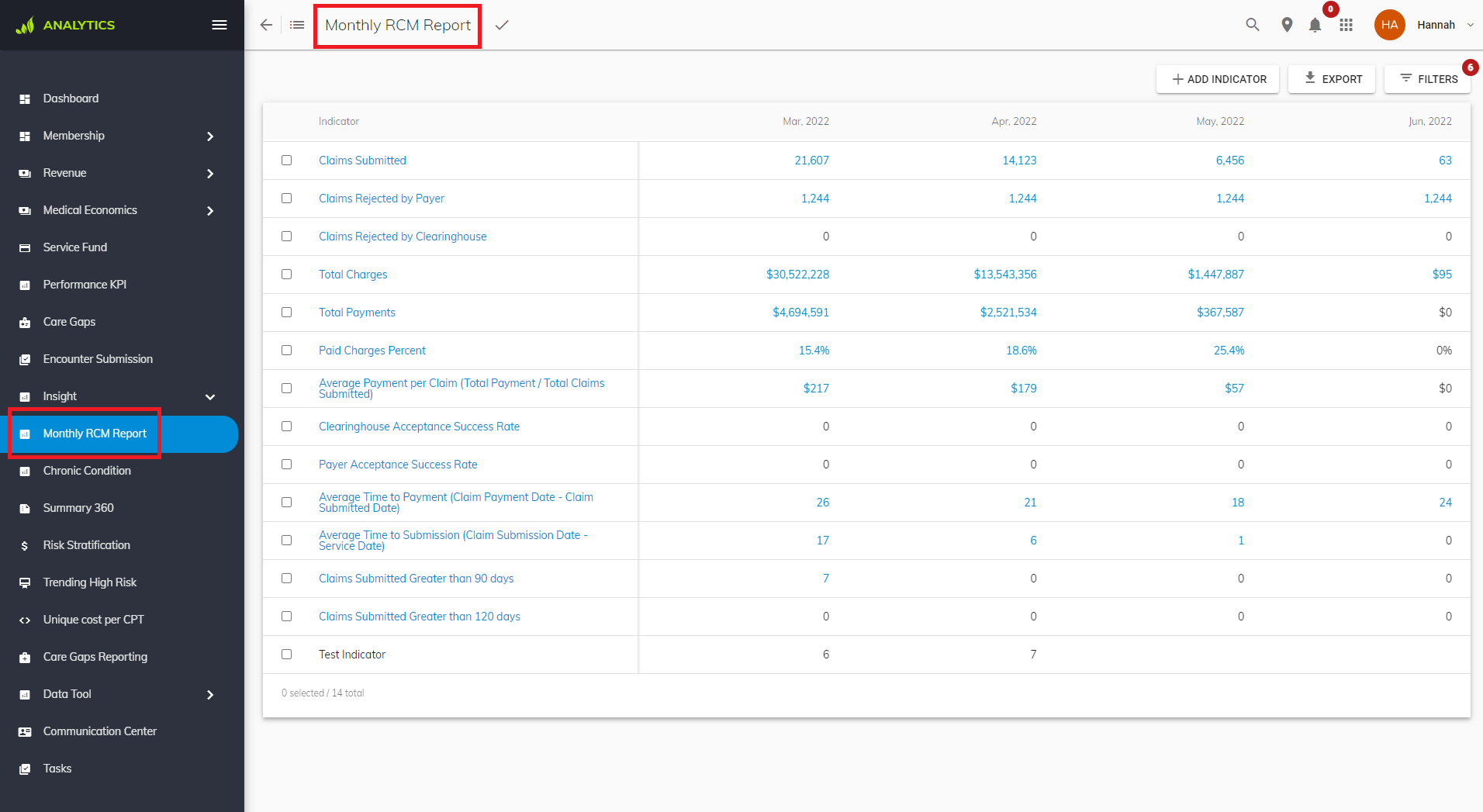This screenshot has height=812, width=1483.
Task: Click the Dashboard sidebar icon
Action: pos(25,98)
